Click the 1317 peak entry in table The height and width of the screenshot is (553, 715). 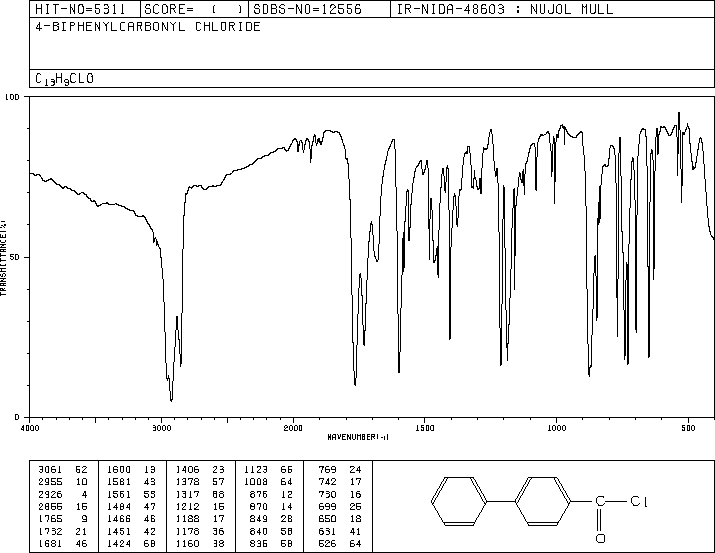200,494
